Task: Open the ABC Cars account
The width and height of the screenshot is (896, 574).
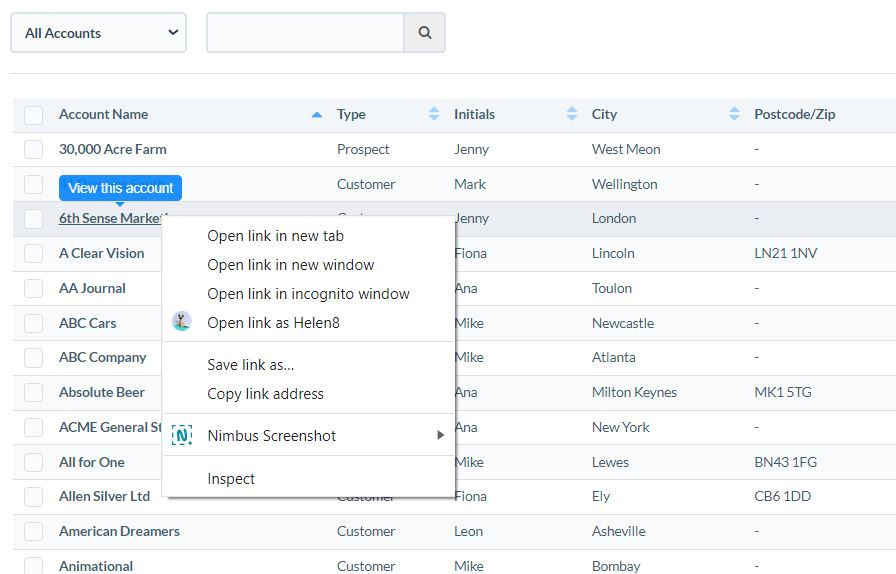Action: (x=87, y=323)
